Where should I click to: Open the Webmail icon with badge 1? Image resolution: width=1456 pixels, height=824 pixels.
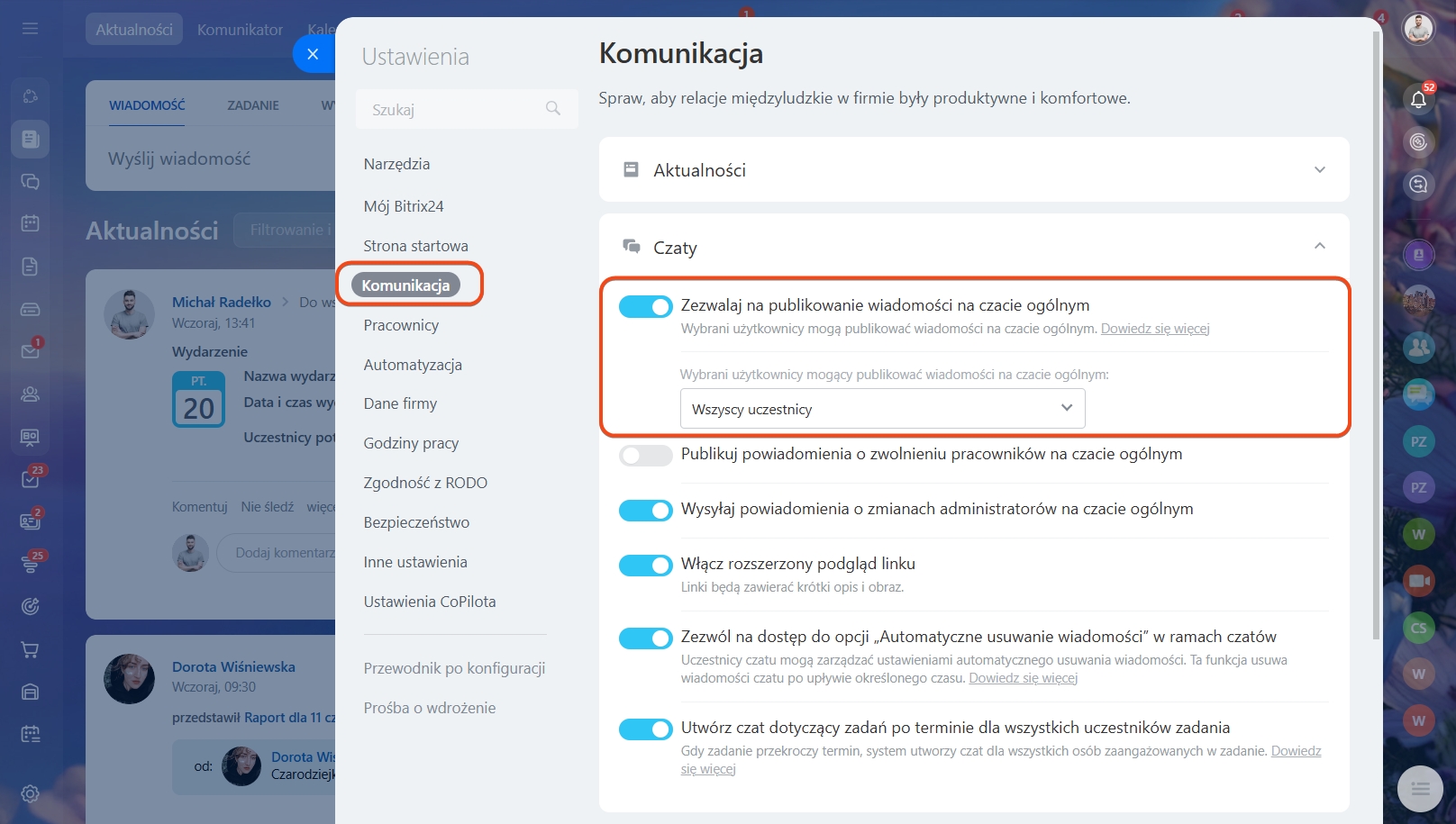(x=30, y=350)
